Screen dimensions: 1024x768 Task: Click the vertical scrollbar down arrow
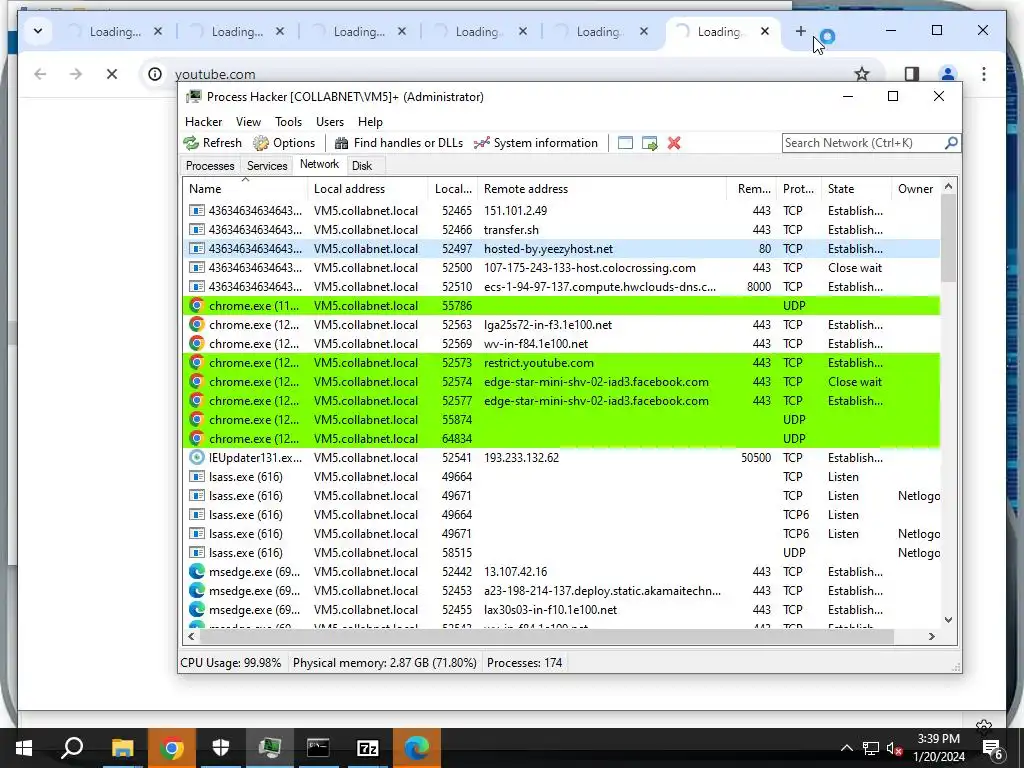pyautogui.click(x=948, y=620)
